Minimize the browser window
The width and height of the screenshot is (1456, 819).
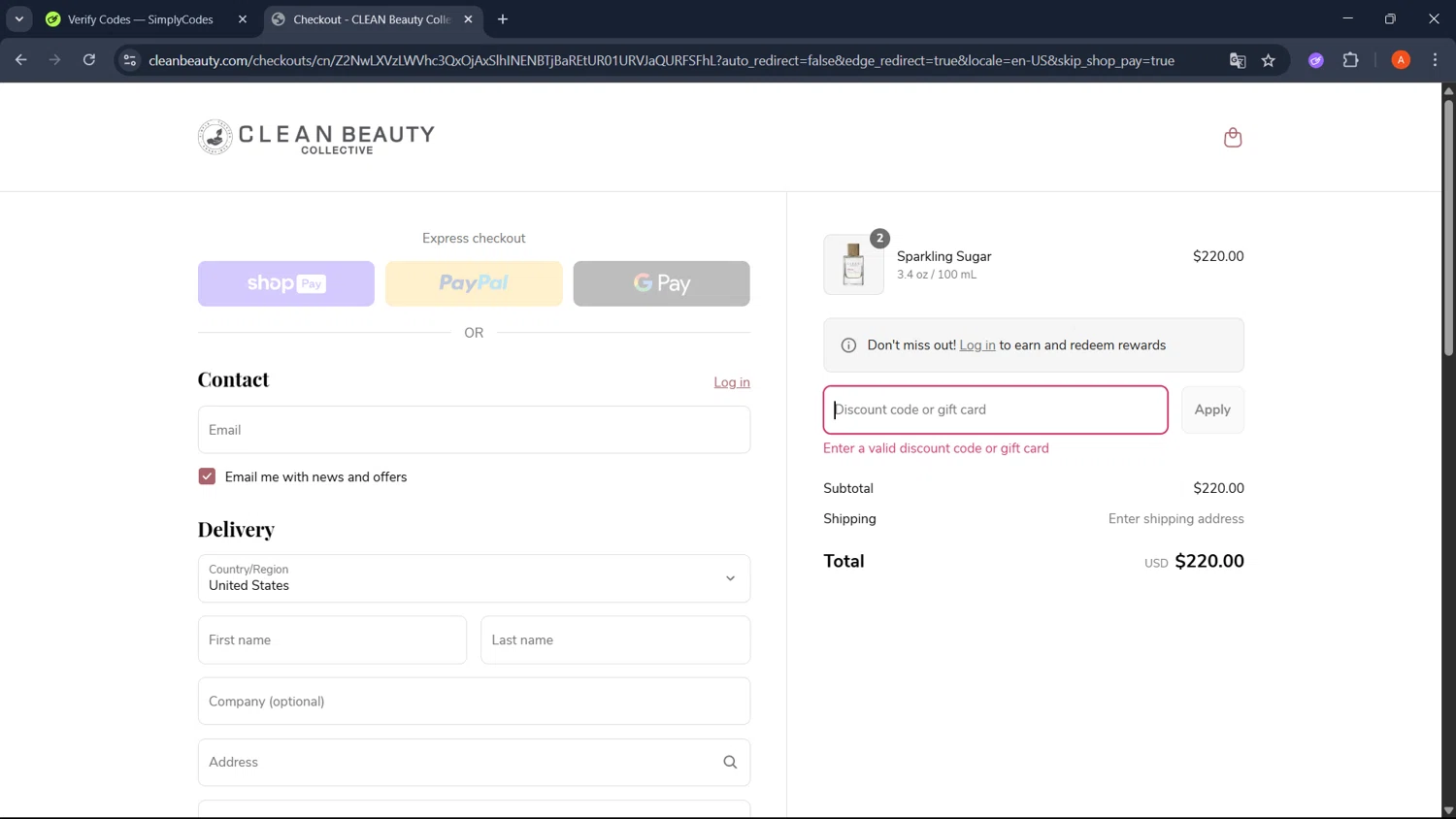(x=1347, y=18)
